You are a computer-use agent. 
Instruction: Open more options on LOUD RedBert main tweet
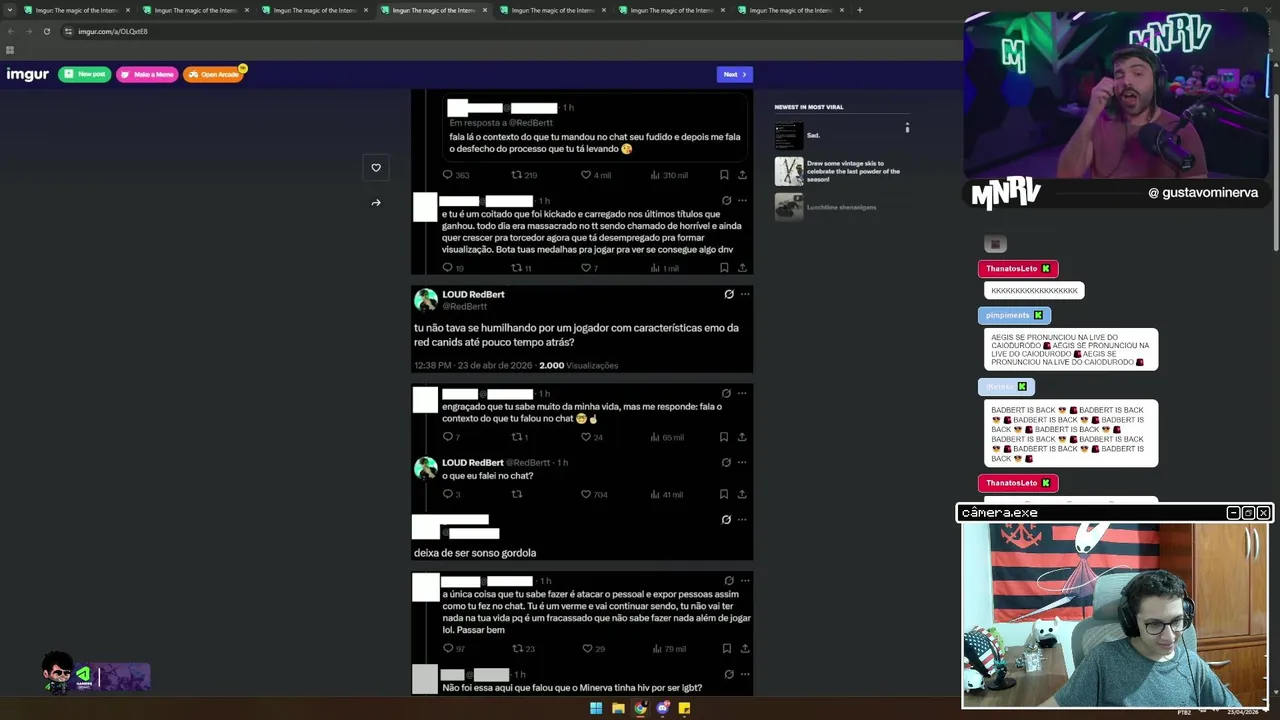(x=745, y=294)
